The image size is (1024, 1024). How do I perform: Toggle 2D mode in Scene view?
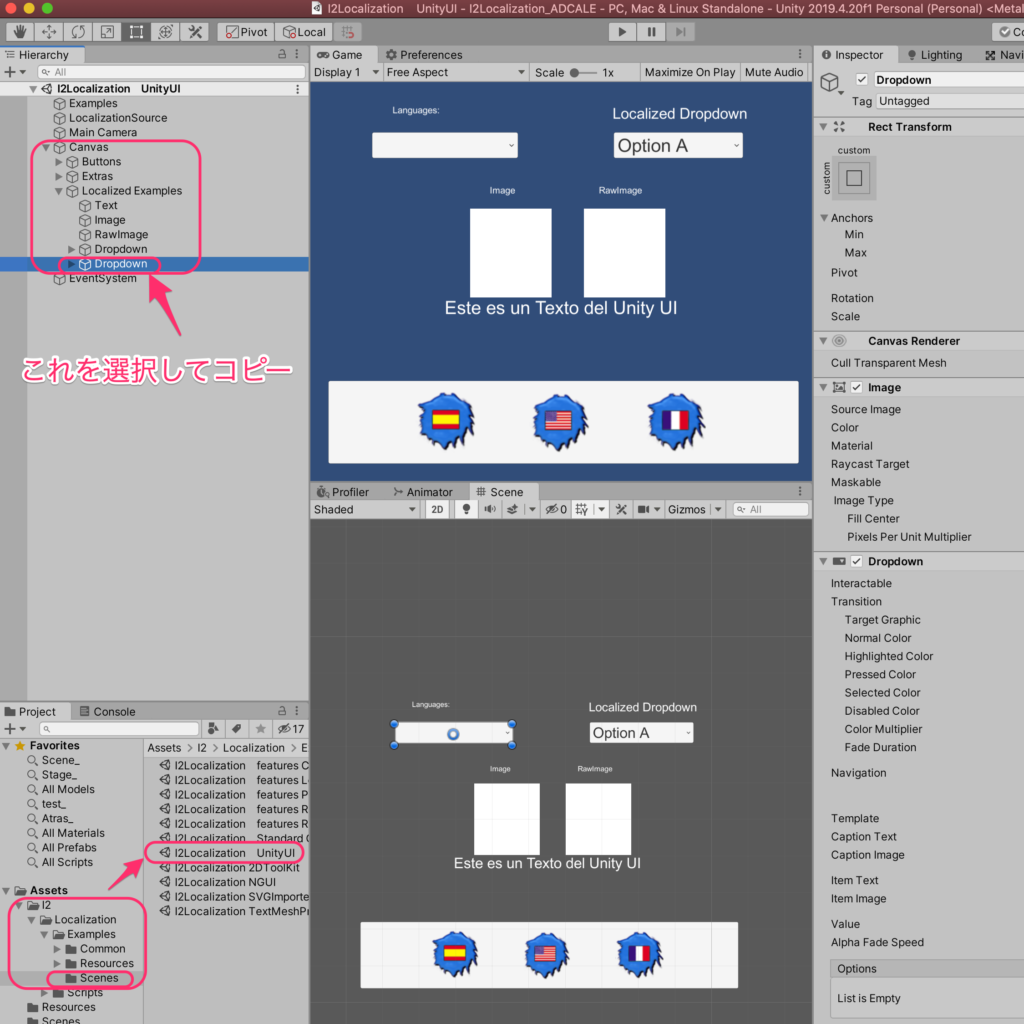point(437,509)
